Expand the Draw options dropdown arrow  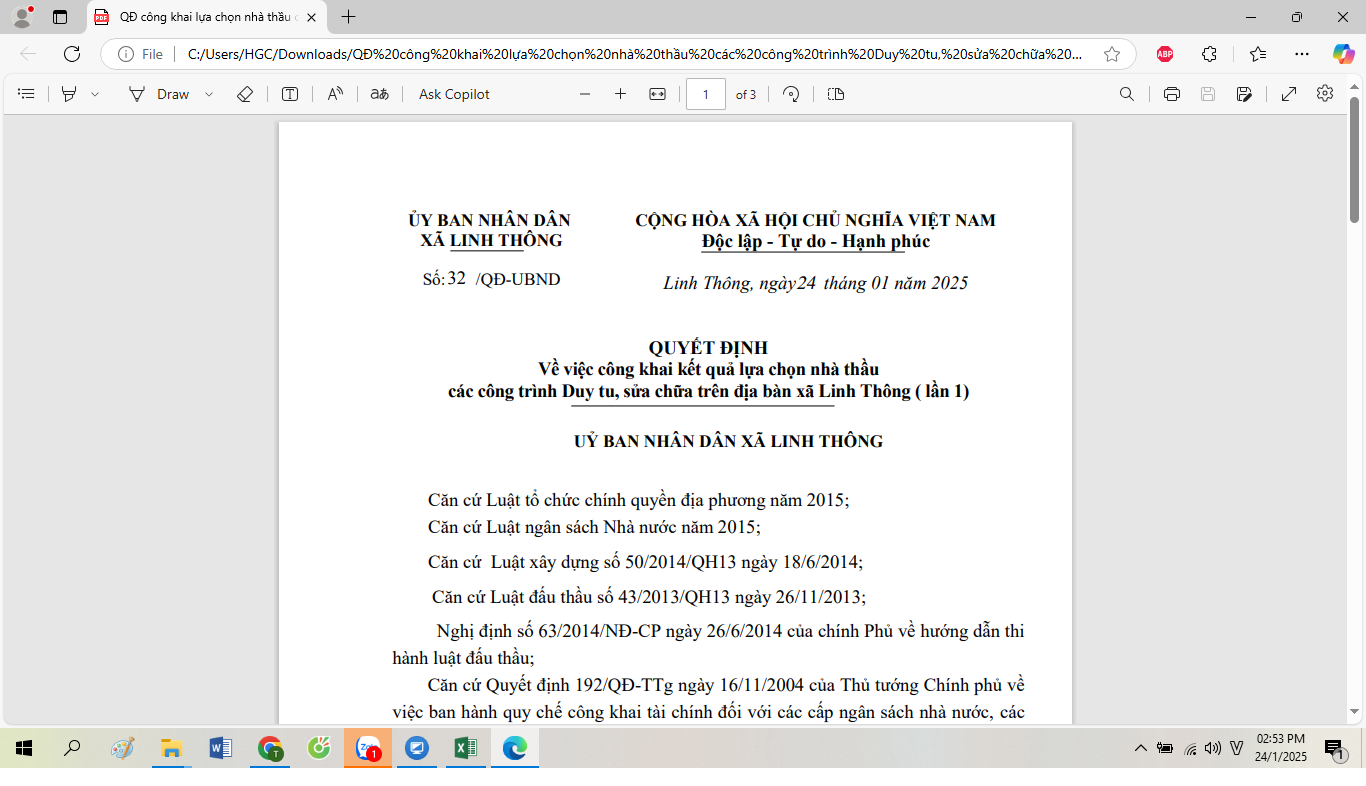tap(209, 94)
